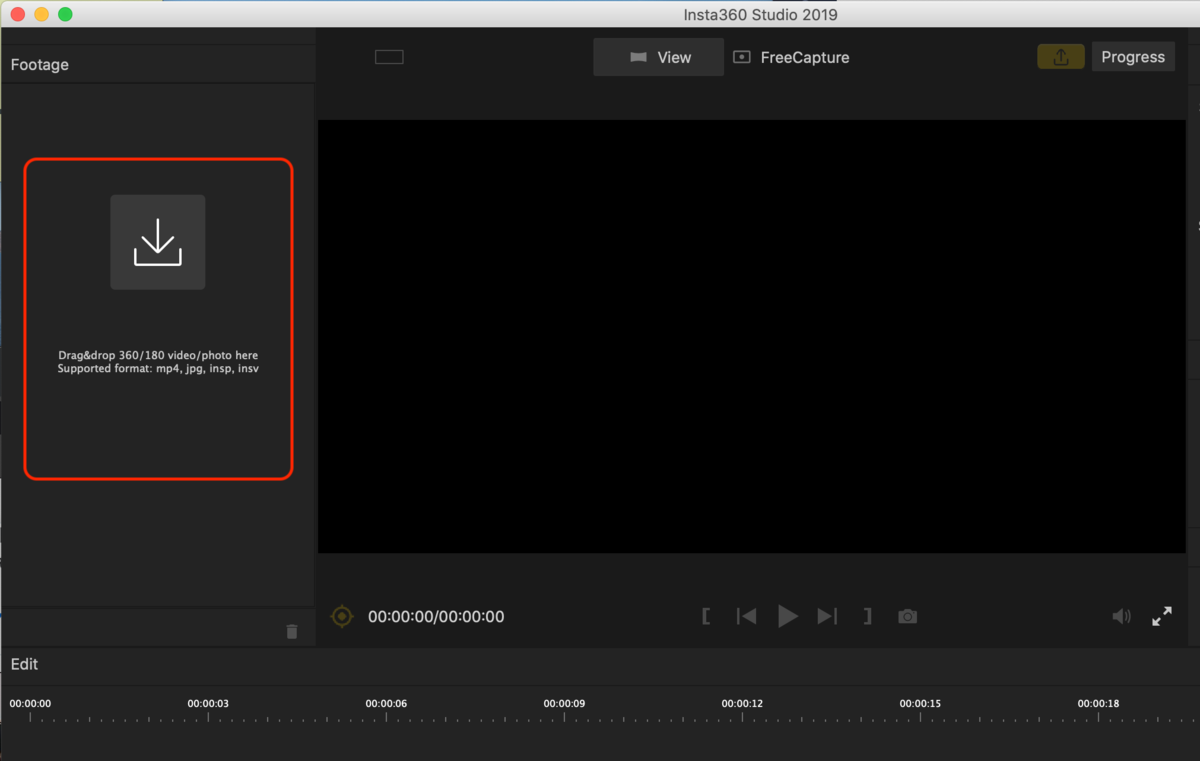
Task: Click the 00:00:09 timeline marker
Action: click(x=564, y=703)
